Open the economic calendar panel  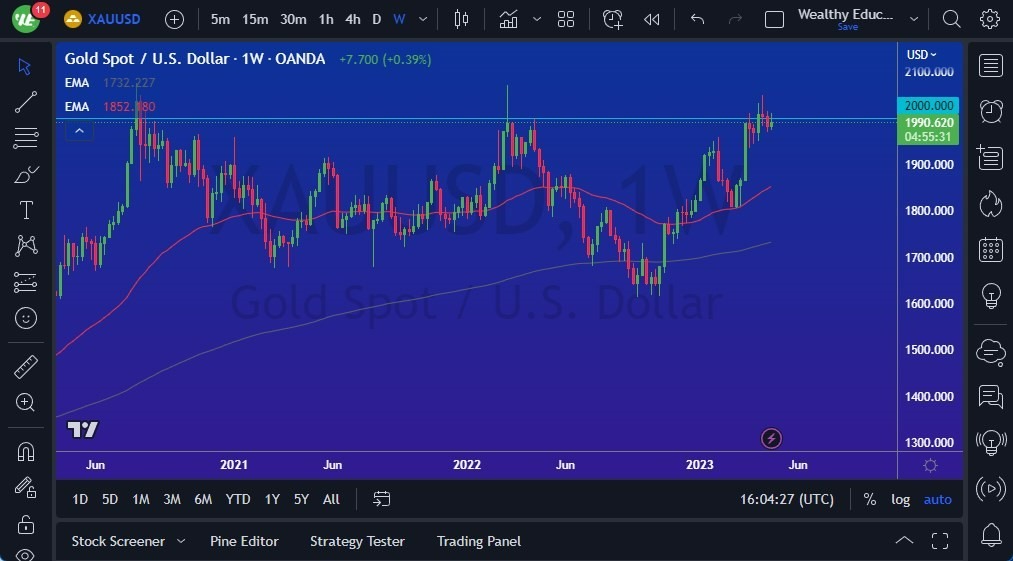(x=990, y=249)
